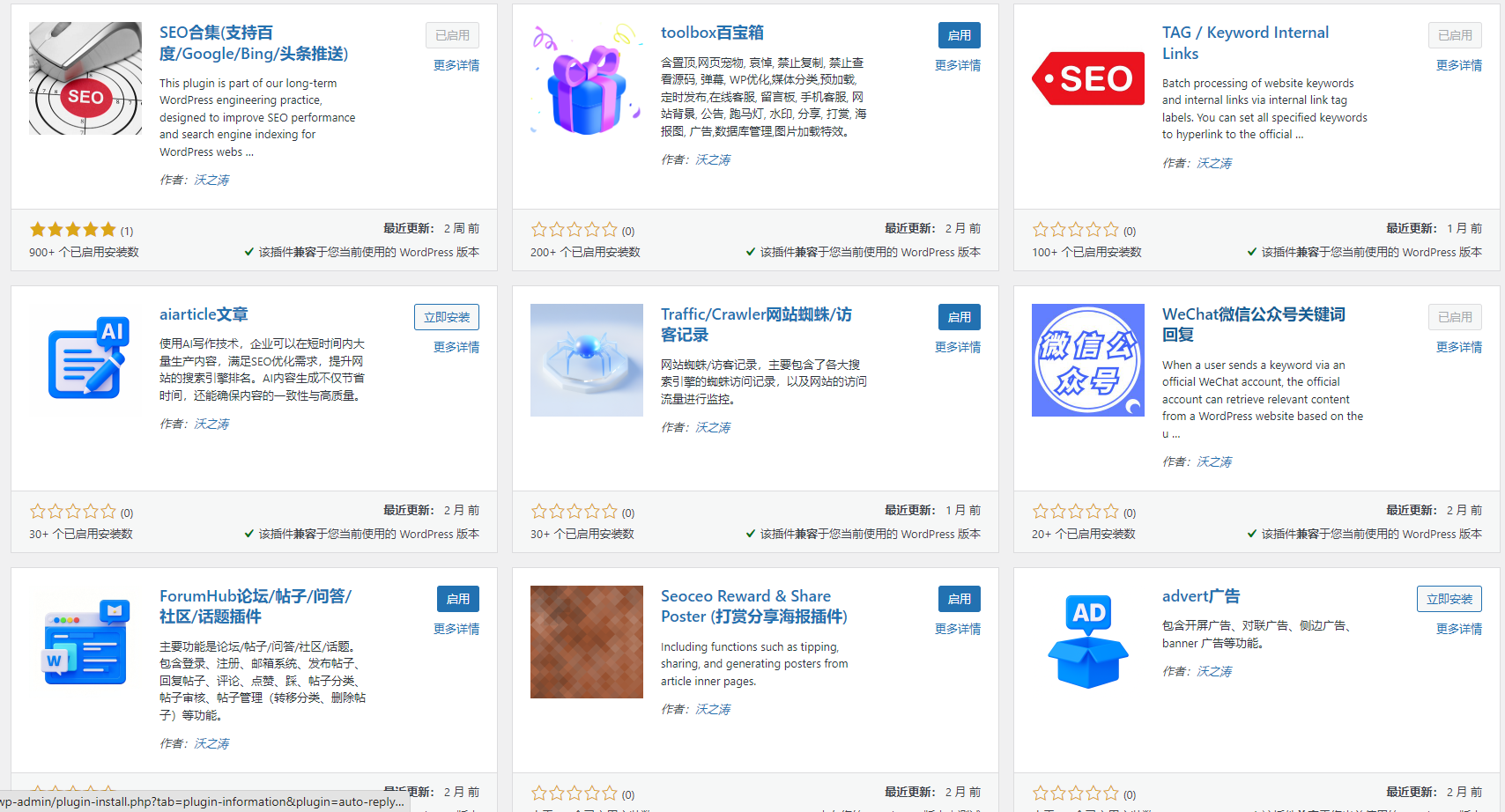The height and width of the screenshot is (812, 1505).
Task: Click 已启用 button on WeChat card
Action: [x=1455, y=317]
